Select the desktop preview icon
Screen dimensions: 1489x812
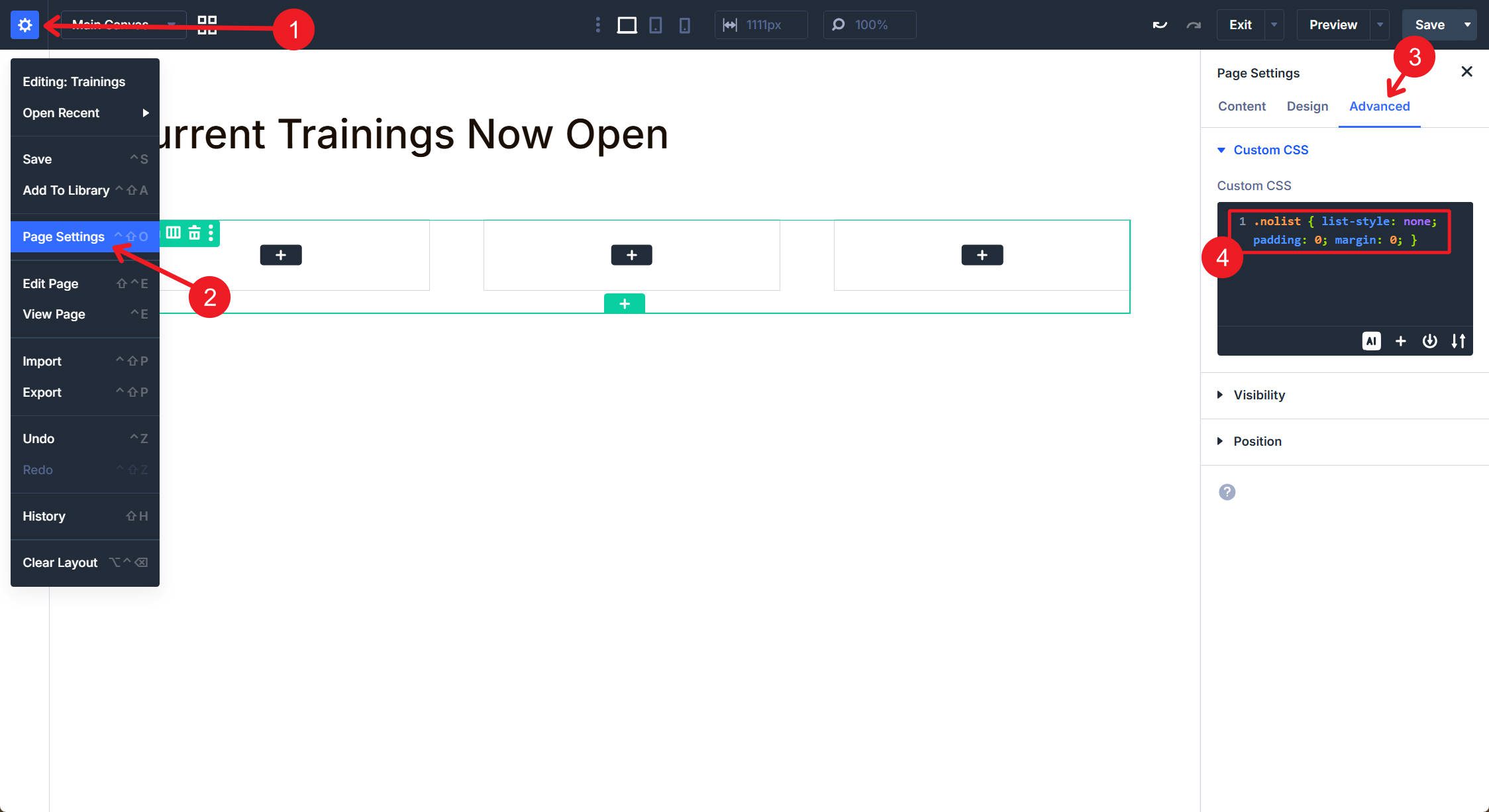pyautogui.click(x=627, y=25)
